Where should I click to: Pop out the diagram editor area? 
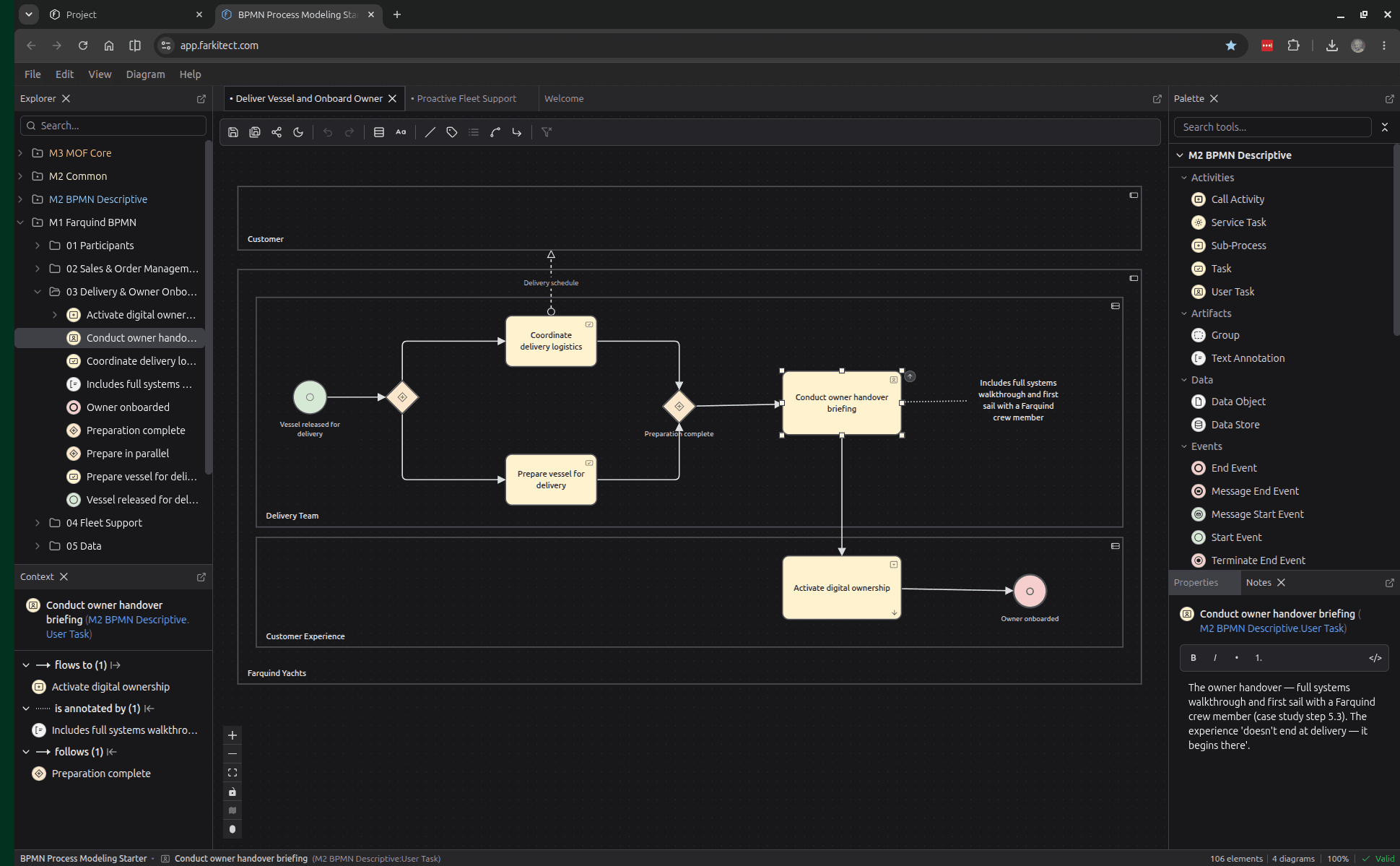pos(1157,99)
